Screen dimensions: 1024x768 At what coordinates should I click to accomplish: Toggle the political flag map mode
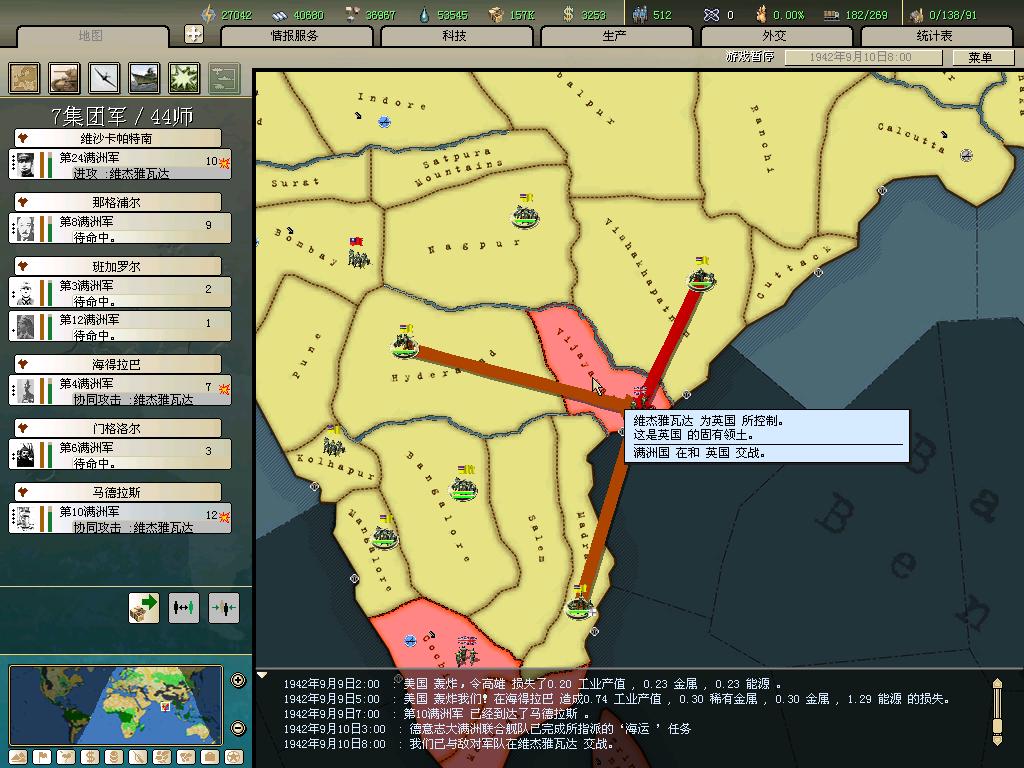tap(40, 757)
